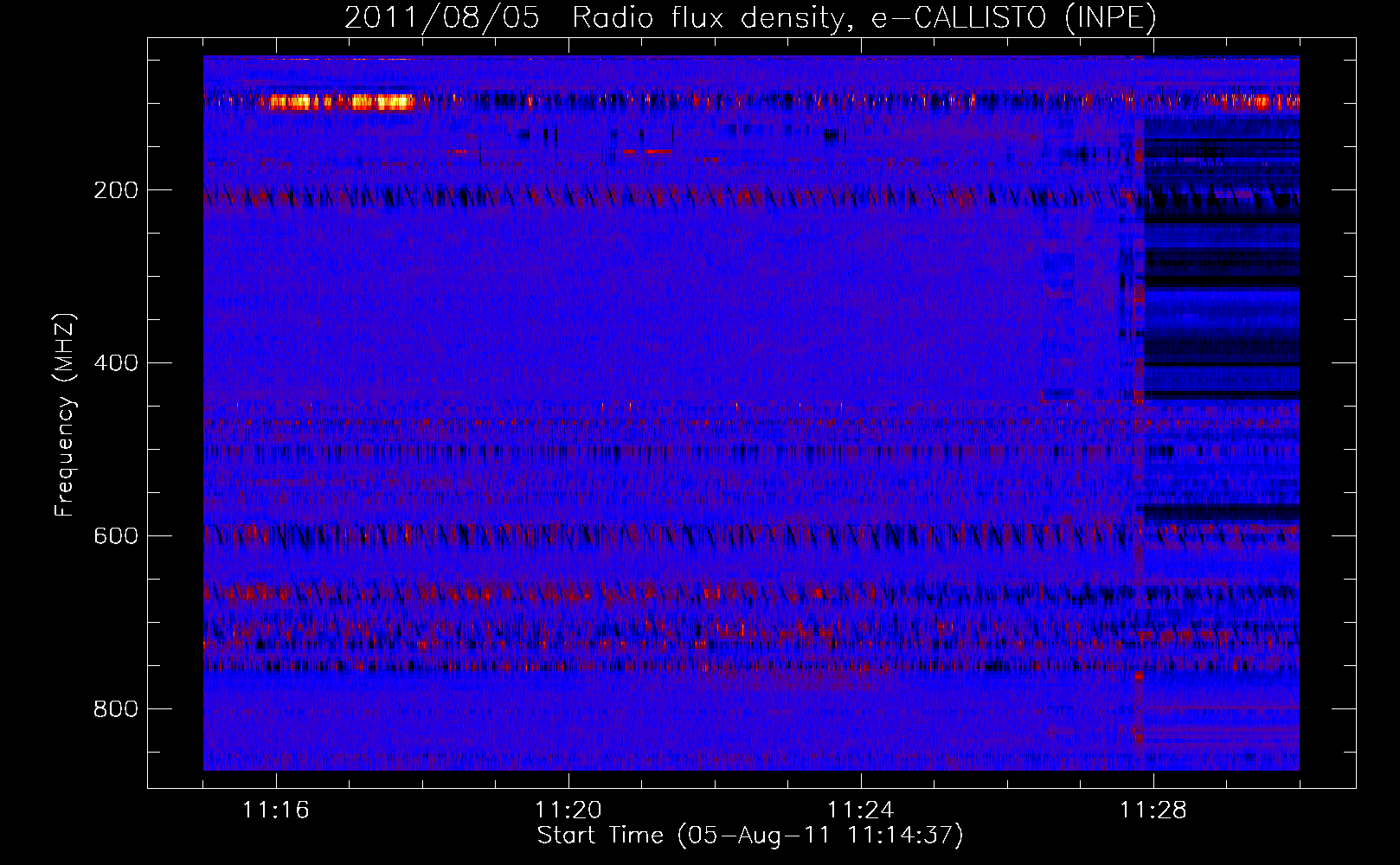Select the 'Frequency (MHZ)' axis label

64,414
